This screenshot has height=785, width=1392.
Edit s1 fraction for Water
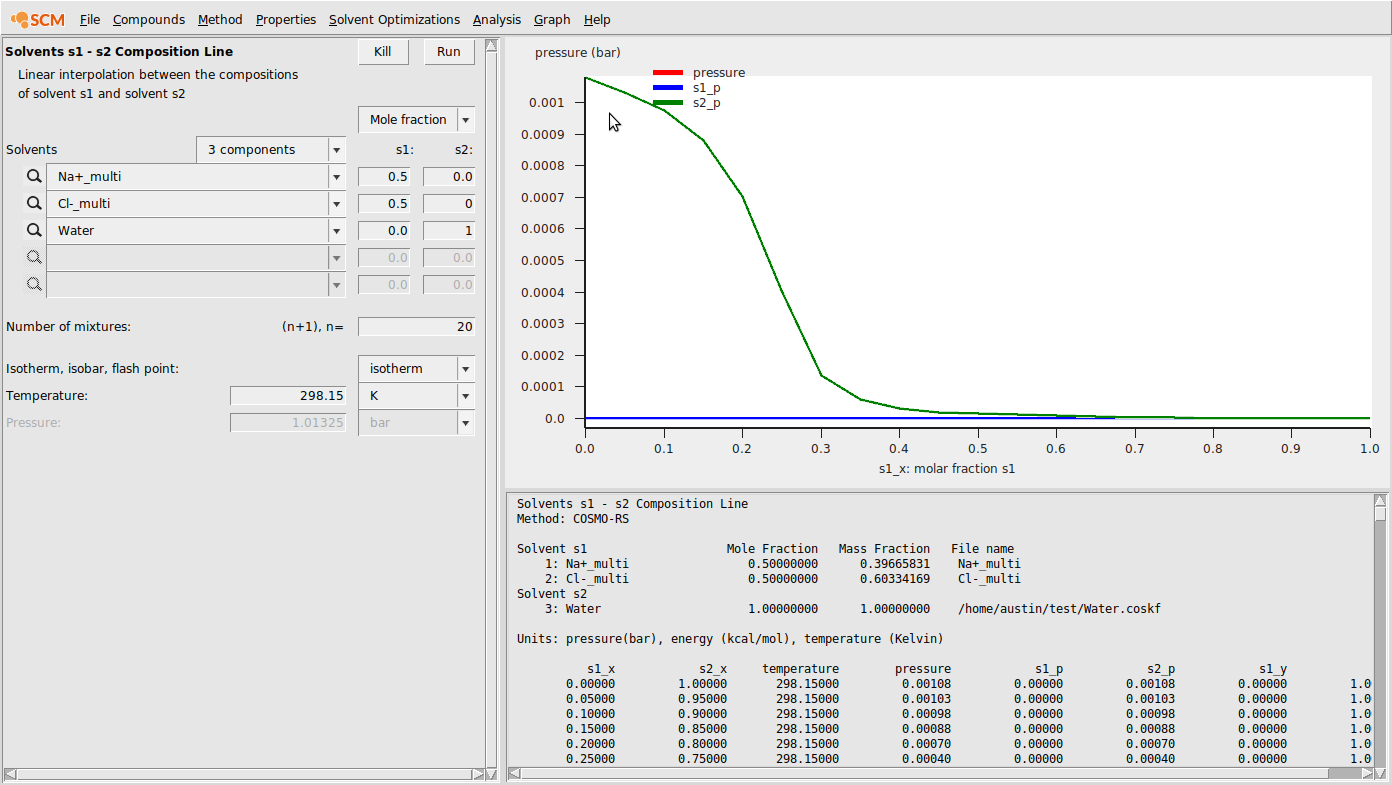point(385,231)
